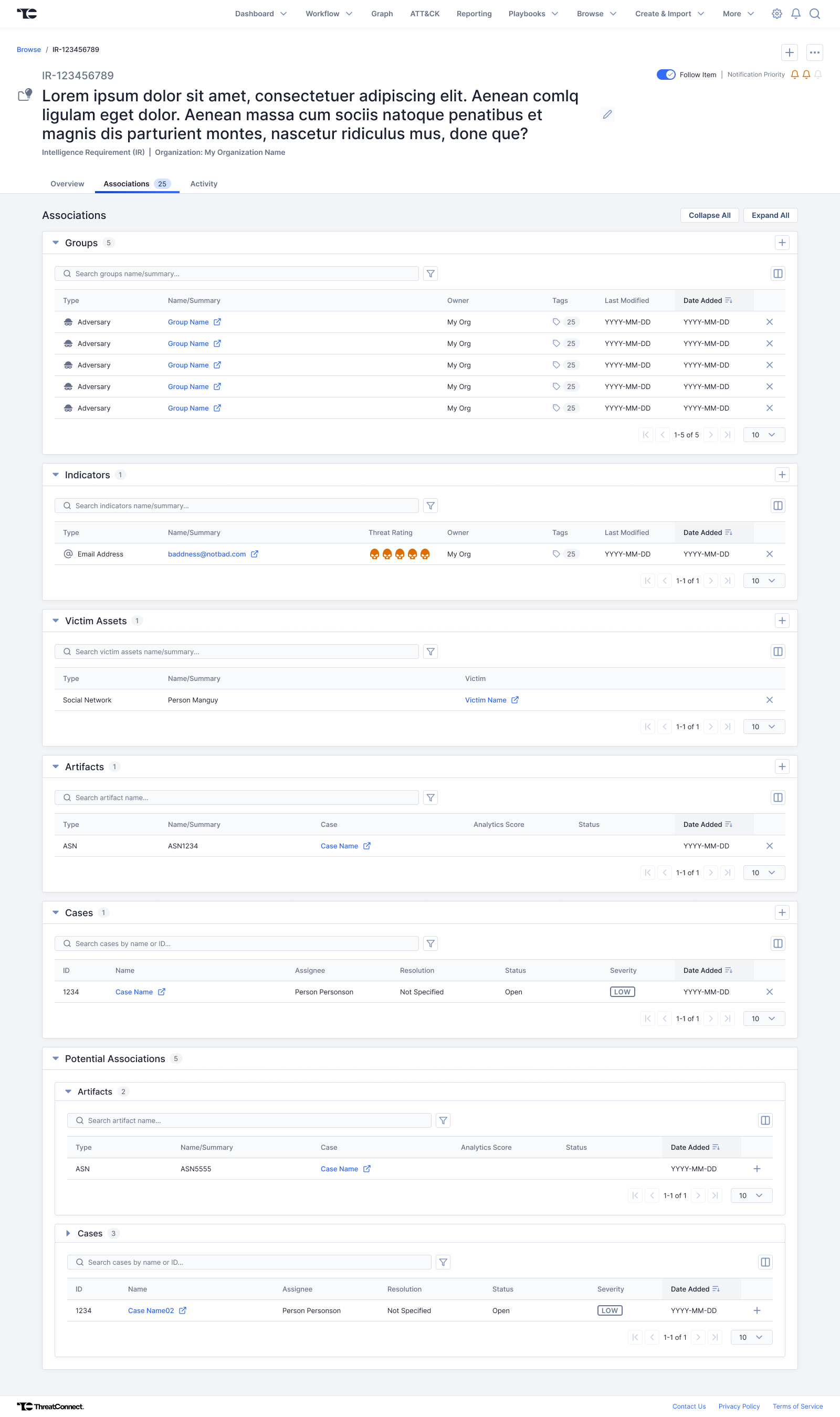Open column chooser icon in Indicators section
Viewport: 840px width, 1417px height.
[x=778, y=506]
